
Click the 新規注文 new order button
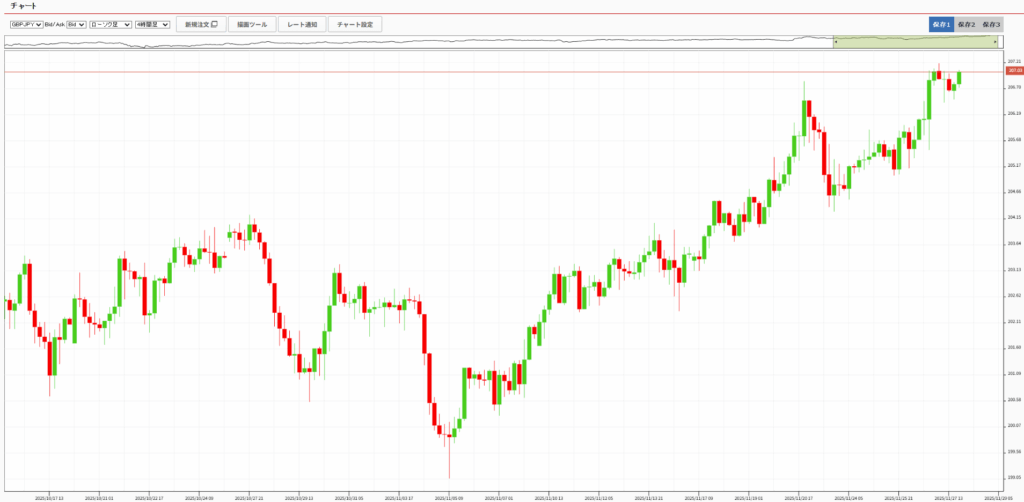[200, 24]
